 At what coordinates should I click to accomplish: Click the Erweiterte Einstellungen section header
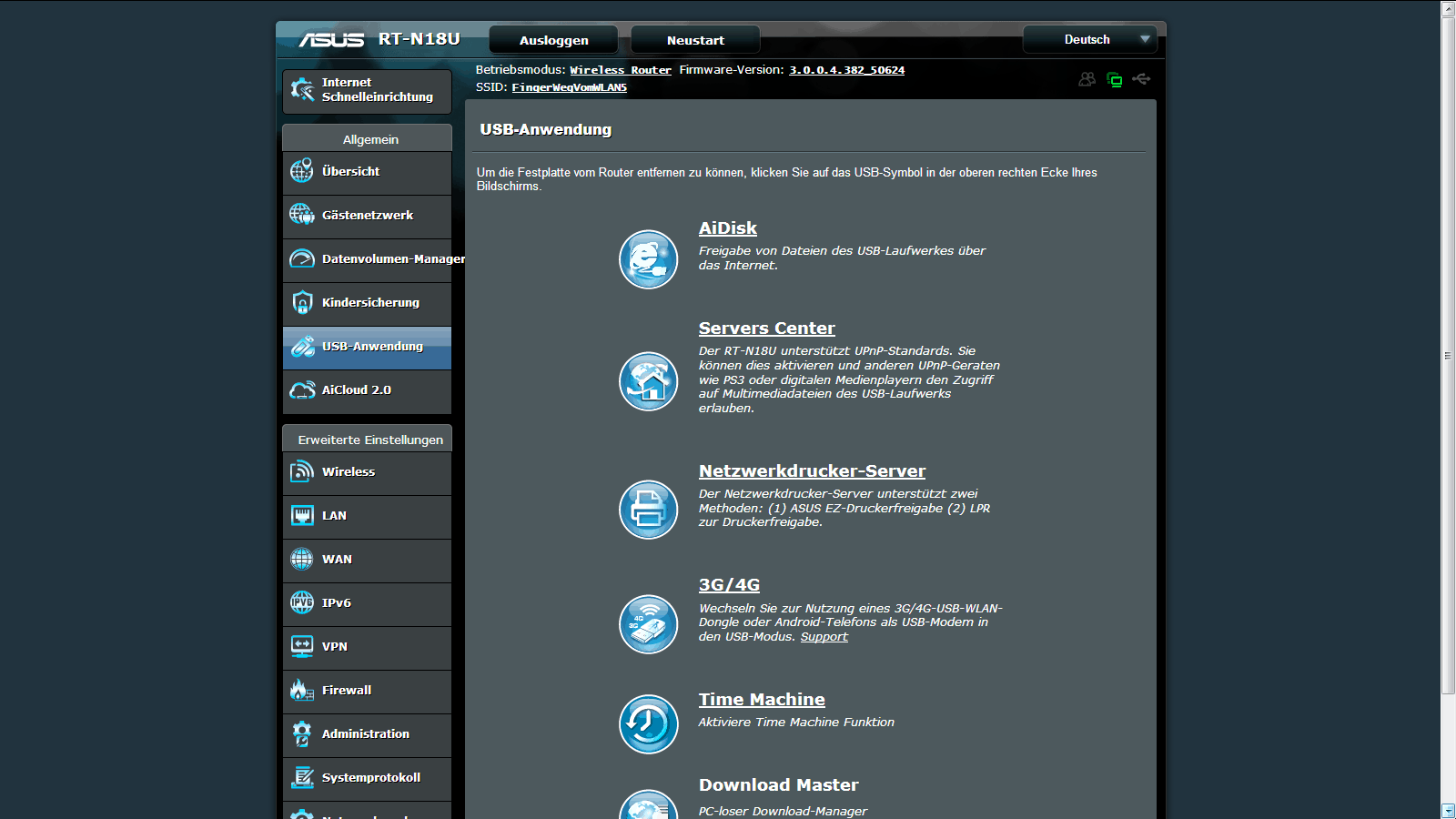coord(367,440)
